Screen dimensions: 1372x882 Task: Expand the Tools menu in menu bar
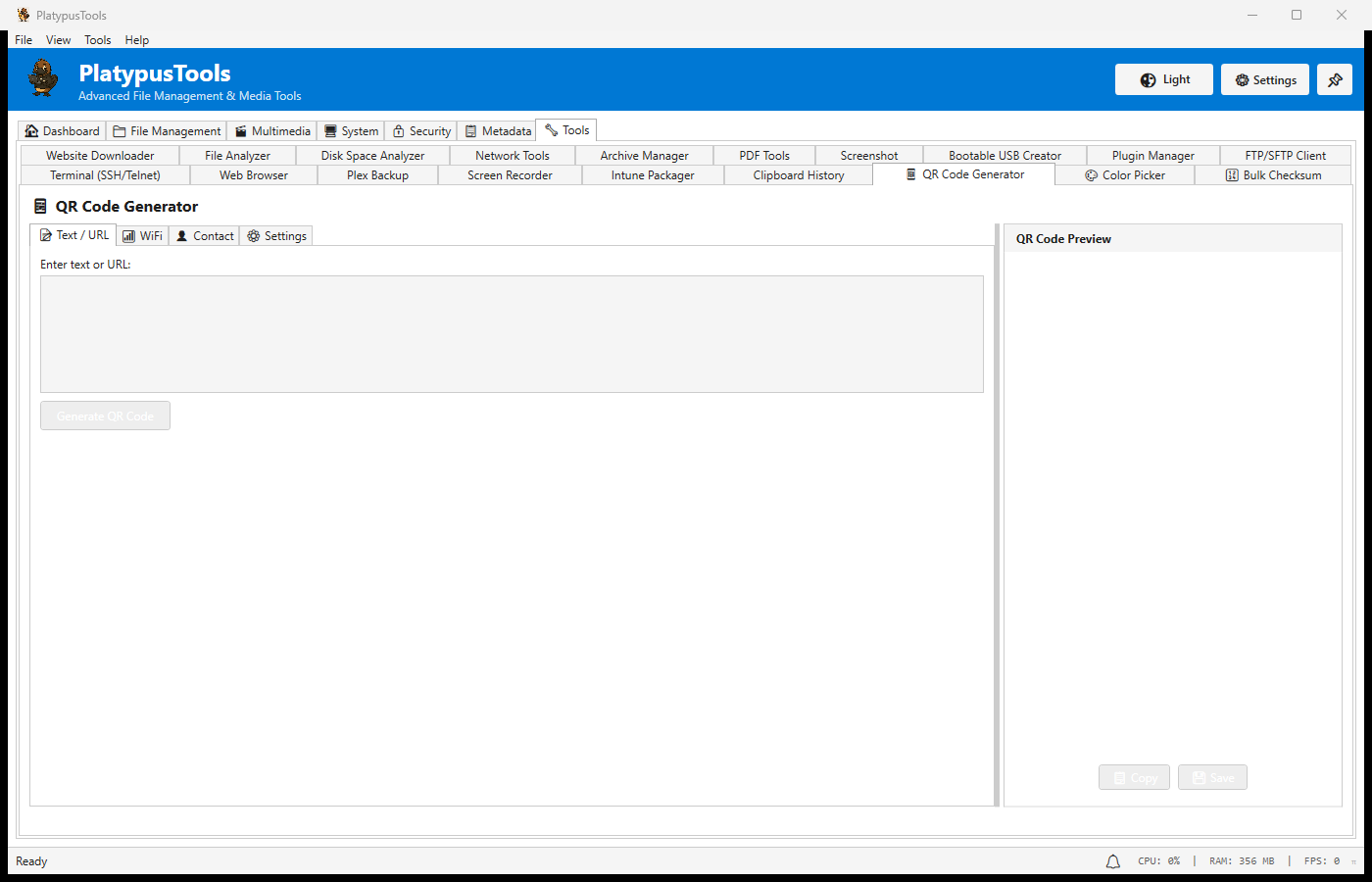97,40
